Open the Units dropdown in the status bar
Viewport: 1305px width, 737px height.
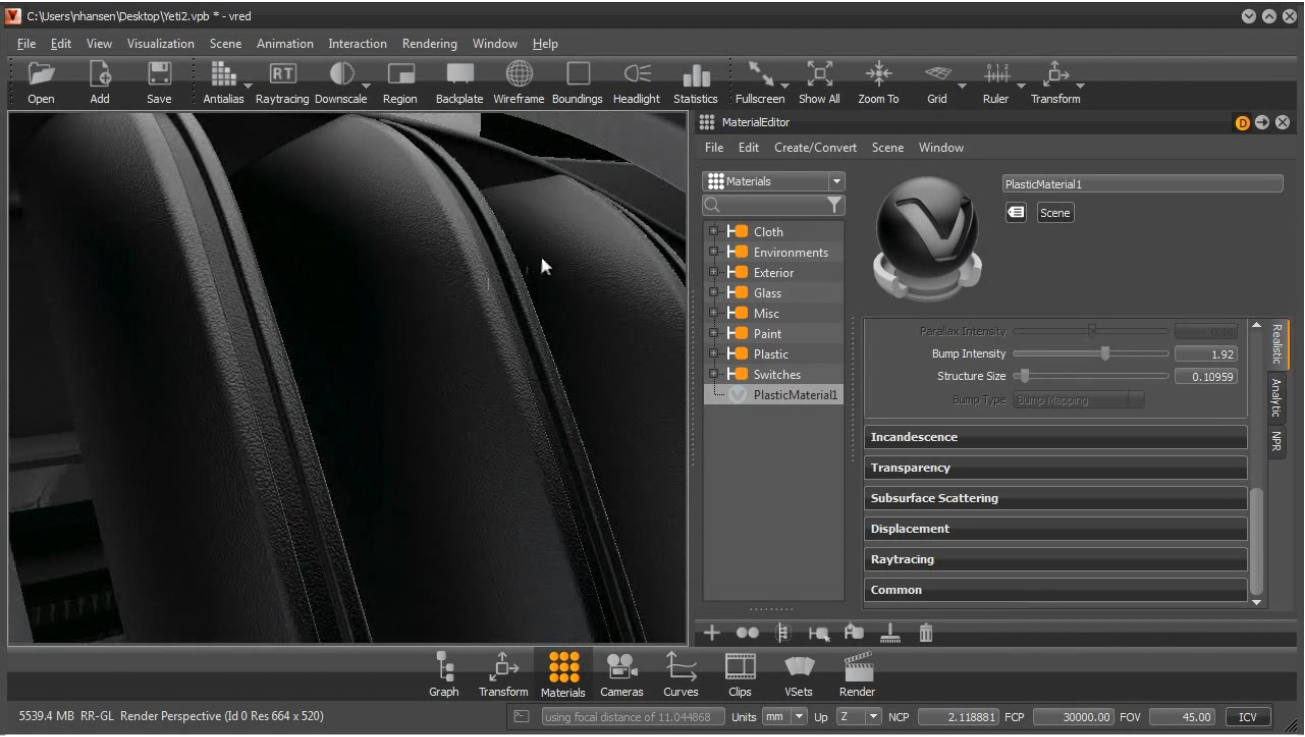point(784,717)
